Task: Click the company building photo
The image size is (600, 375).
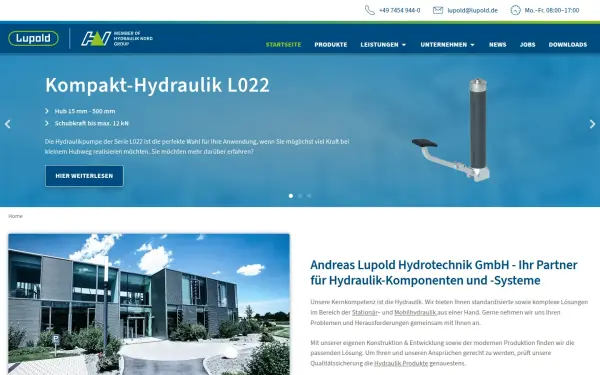Action: click(149, 304)
